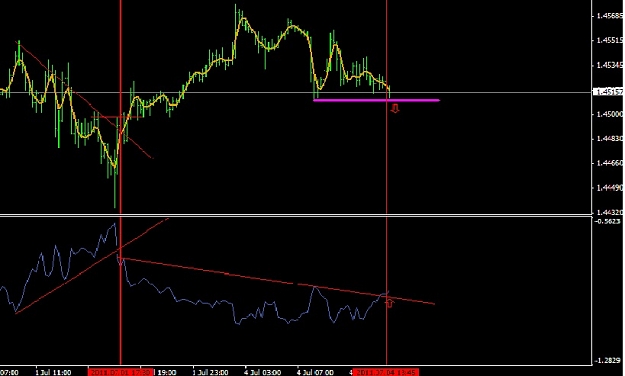Screen dimensions: 625x376
Task: Select the descending red trendline on price chart
Action: tap(84, 99)
